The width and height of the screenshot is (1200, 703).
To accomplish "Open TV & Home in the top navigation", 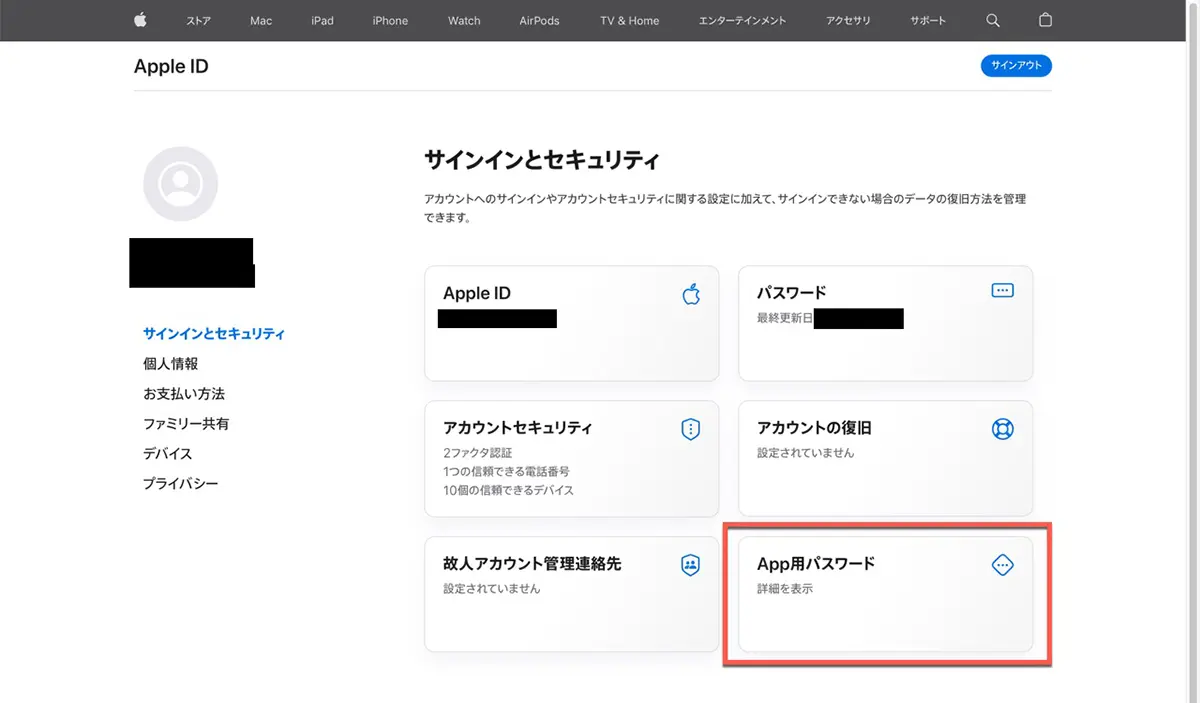I will pyautogui.click(x=630, y=21).
